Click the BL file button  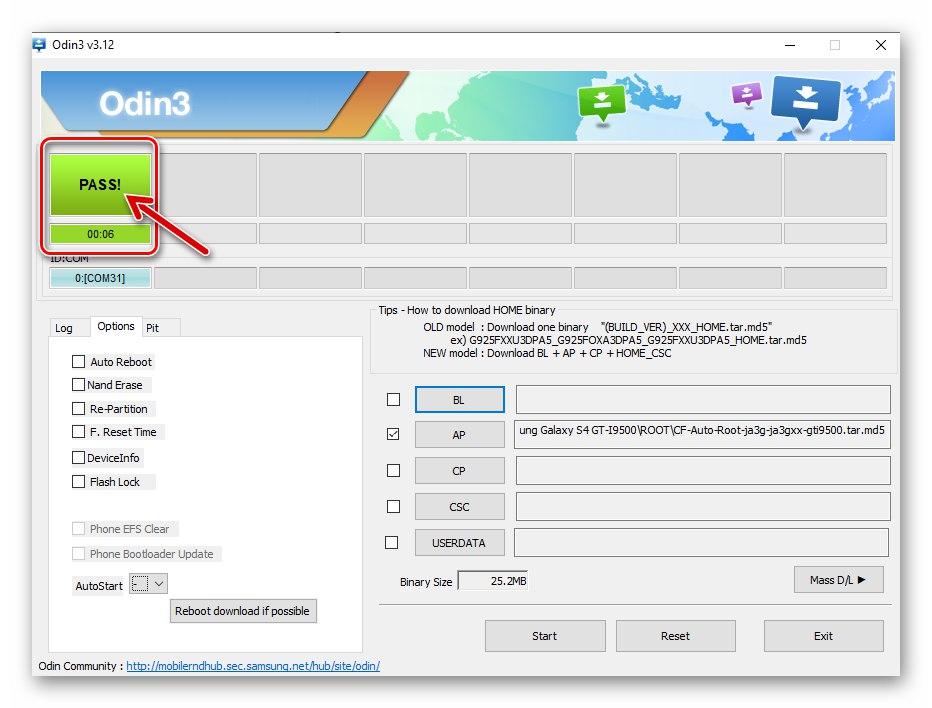click(x=459, y=399)
